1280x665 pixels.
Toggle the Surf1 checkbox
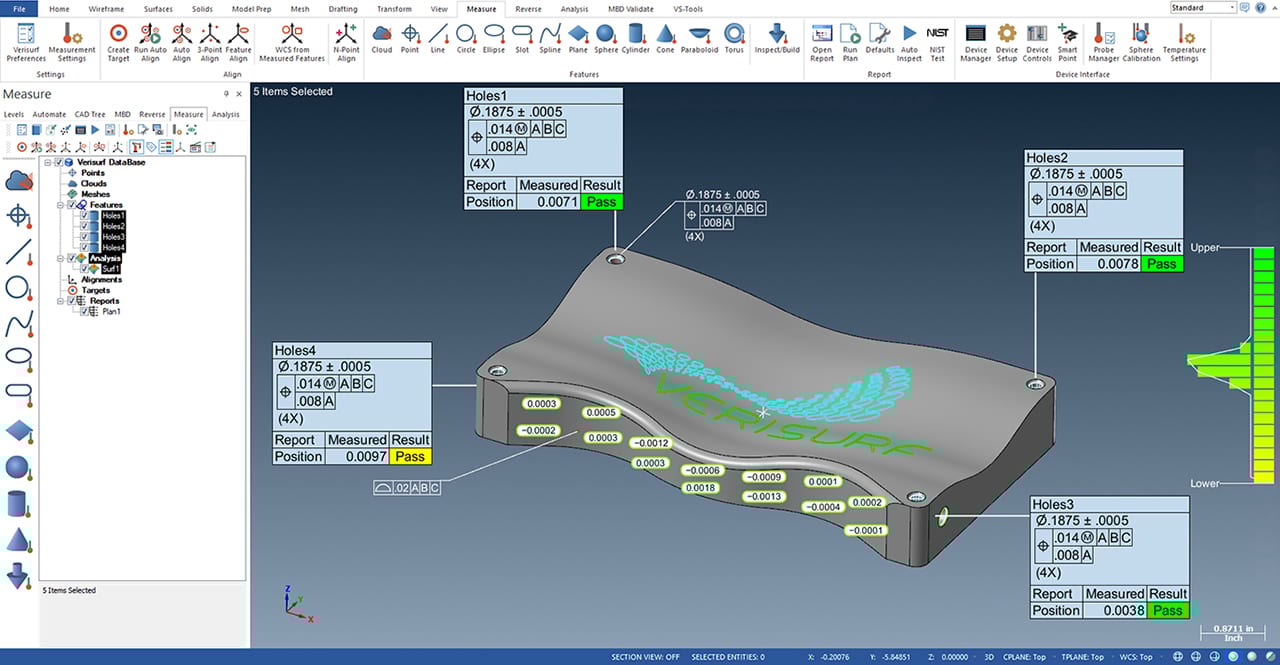pyautogui.click(x=84, y=268)
